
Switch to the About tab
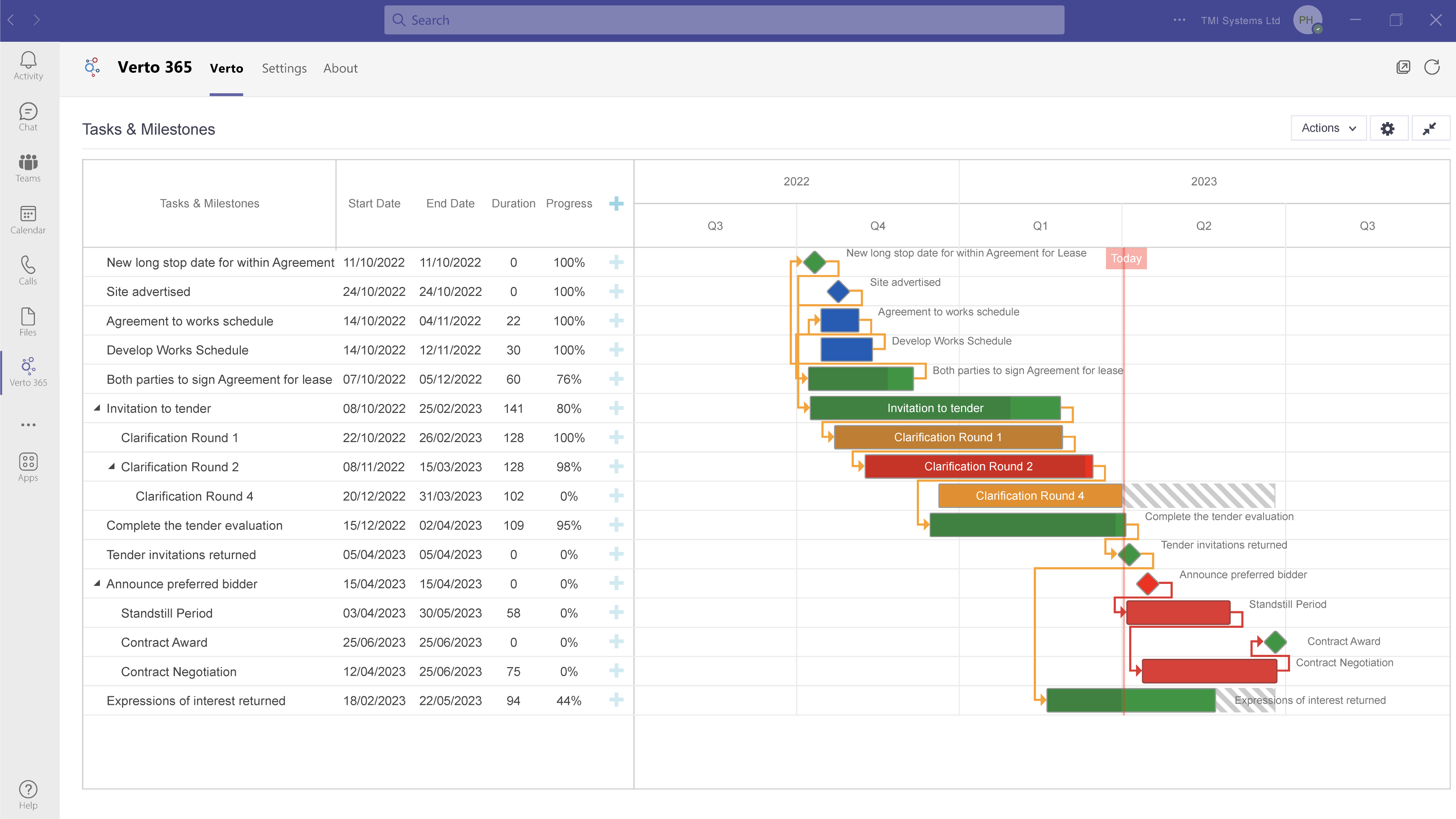point(340,68)
